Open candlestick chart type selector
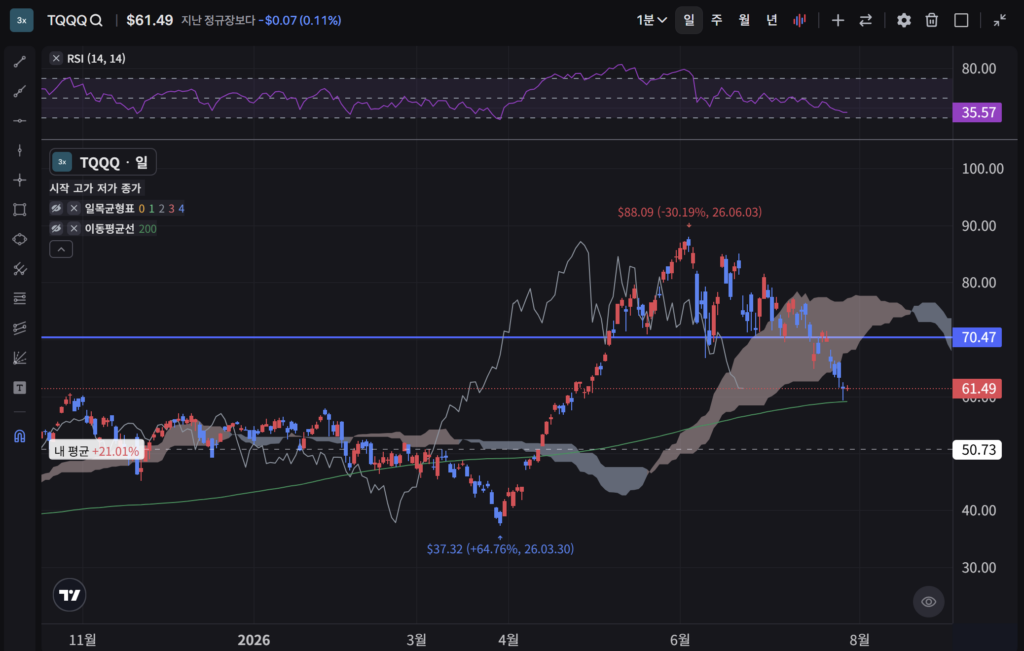Image resolution: width=1024 pixels, height=651 pixels. [x=799, y=20]
